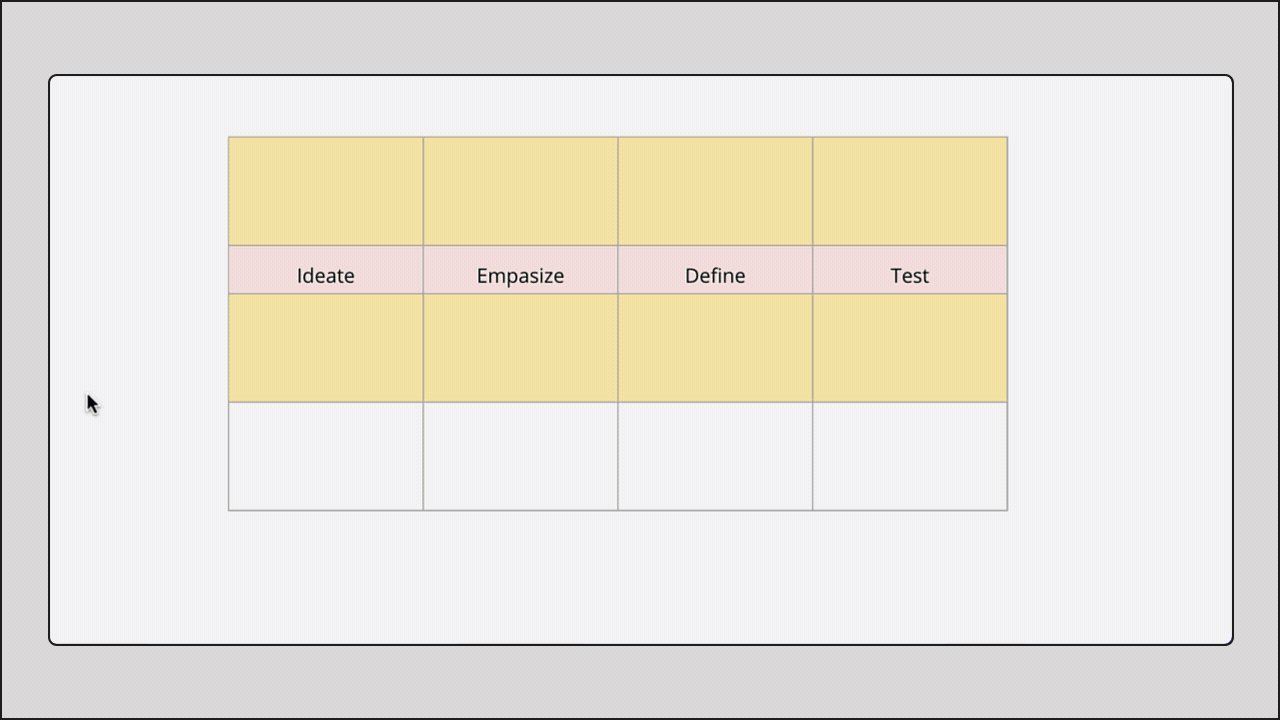Click white bottom-row cell in Test column
This screenshot has width=1280, height=720.
910,456
